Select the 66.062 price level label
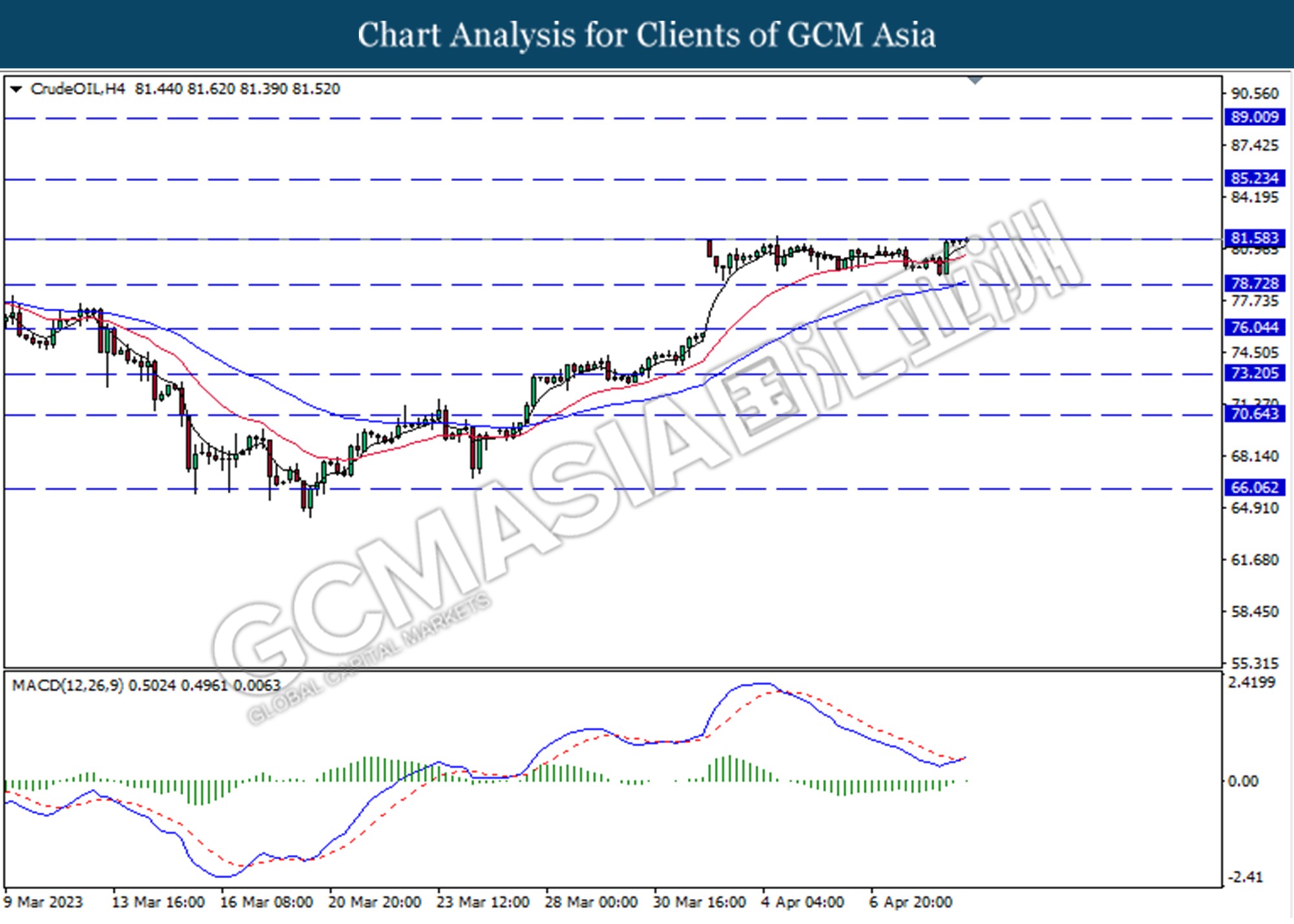Viewport: 1294px width, 924px height. (1255, 487)
